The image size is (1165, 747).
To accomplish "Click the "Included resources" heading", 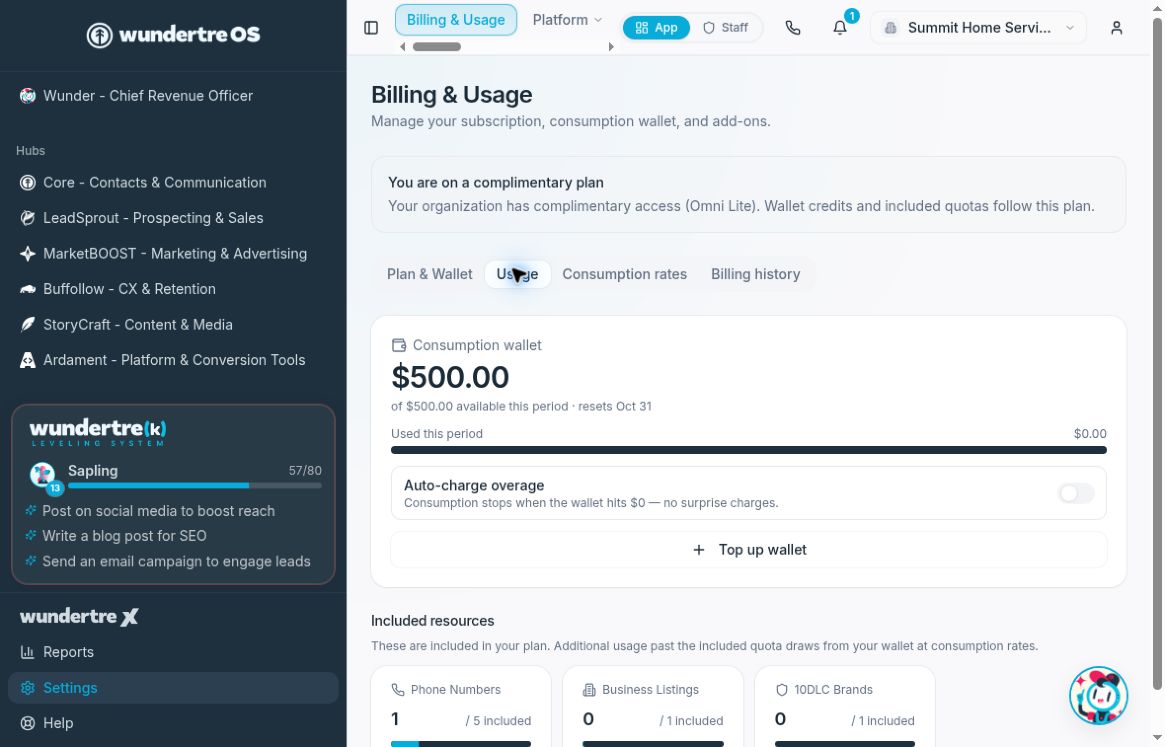I will point(432,621).
